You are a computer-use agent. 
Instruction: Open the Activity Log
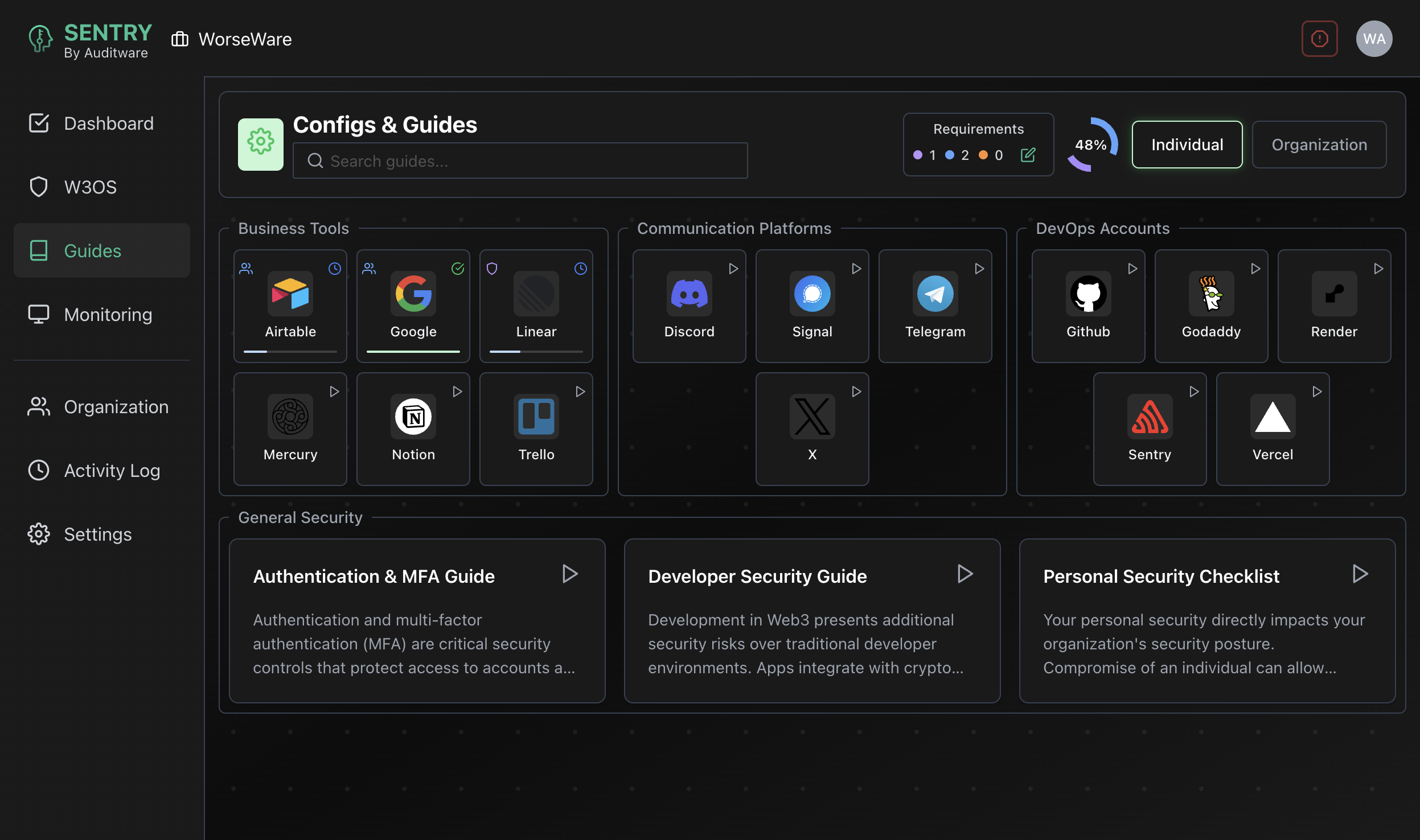(x=112, y=471)
